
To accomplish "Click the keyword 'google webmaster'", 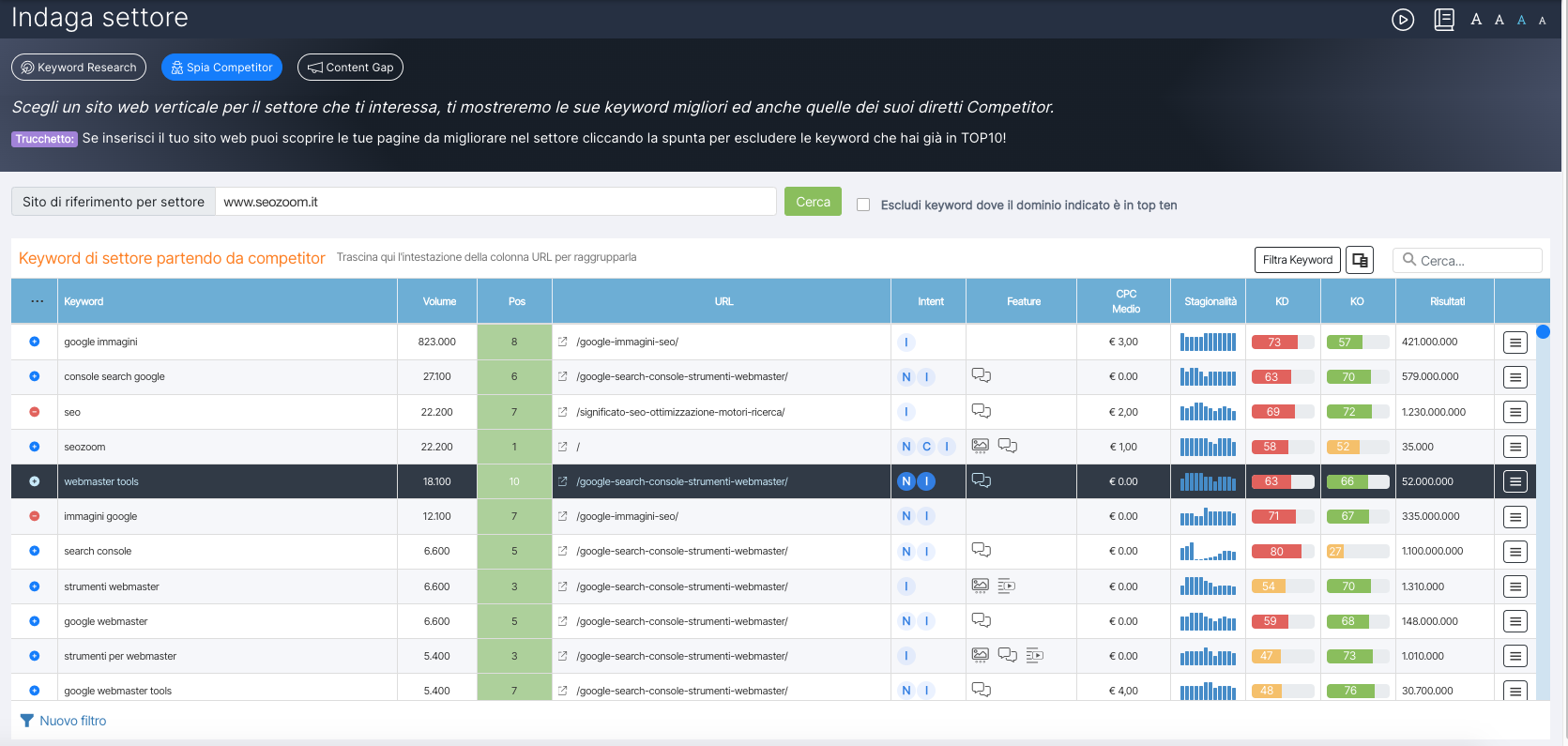I will [x=106, y=621].
